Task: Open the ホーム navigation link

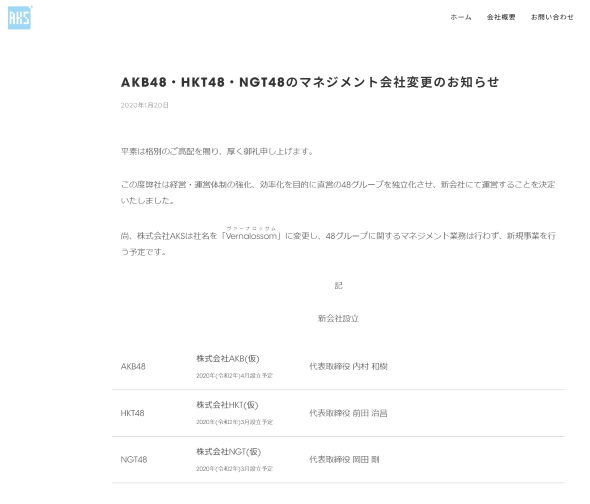Action: (x=461, y=17)
